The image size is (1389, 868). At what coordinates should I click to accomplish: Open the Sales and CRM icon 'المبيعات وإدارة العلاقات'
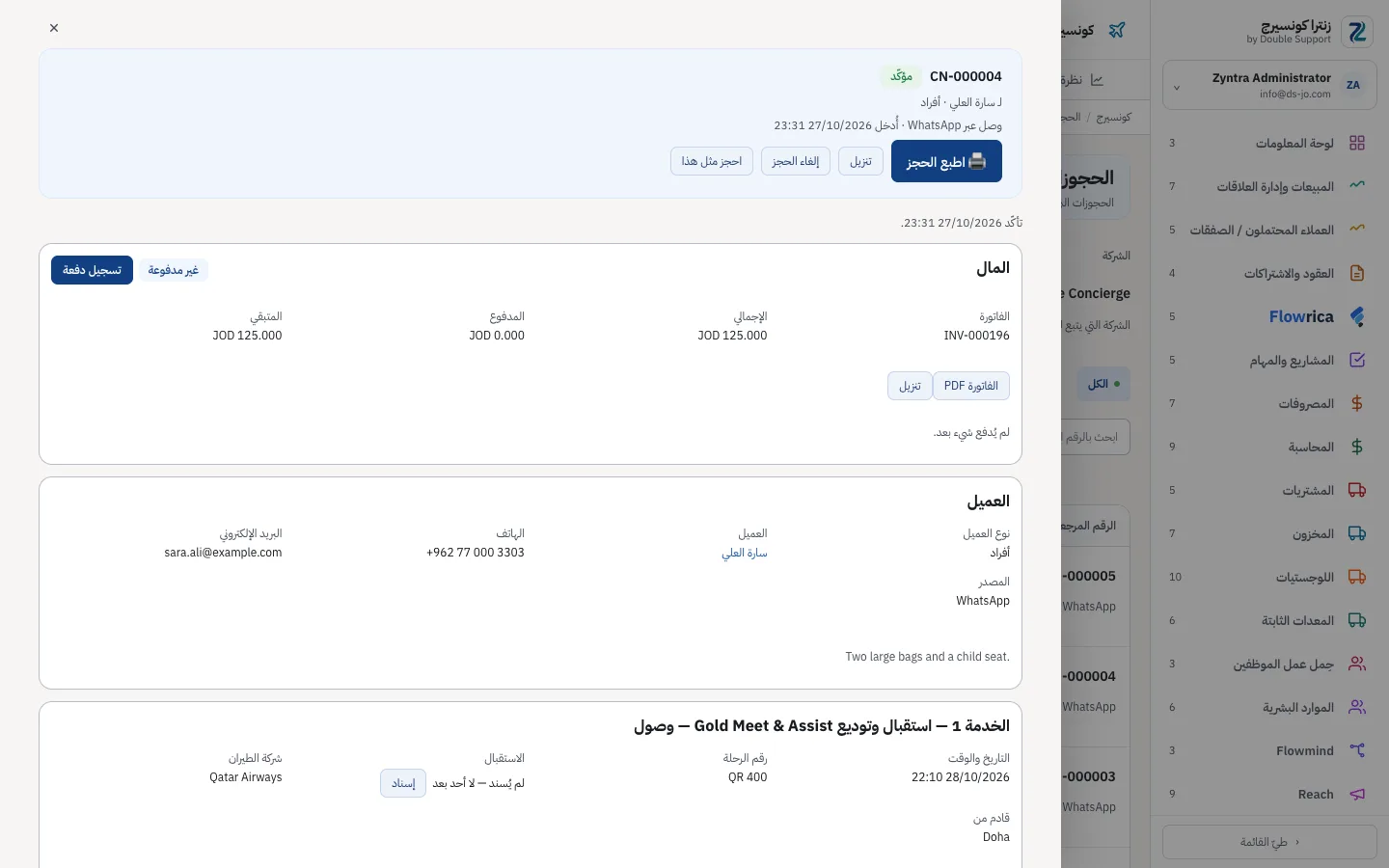(x=1357, y=186)
